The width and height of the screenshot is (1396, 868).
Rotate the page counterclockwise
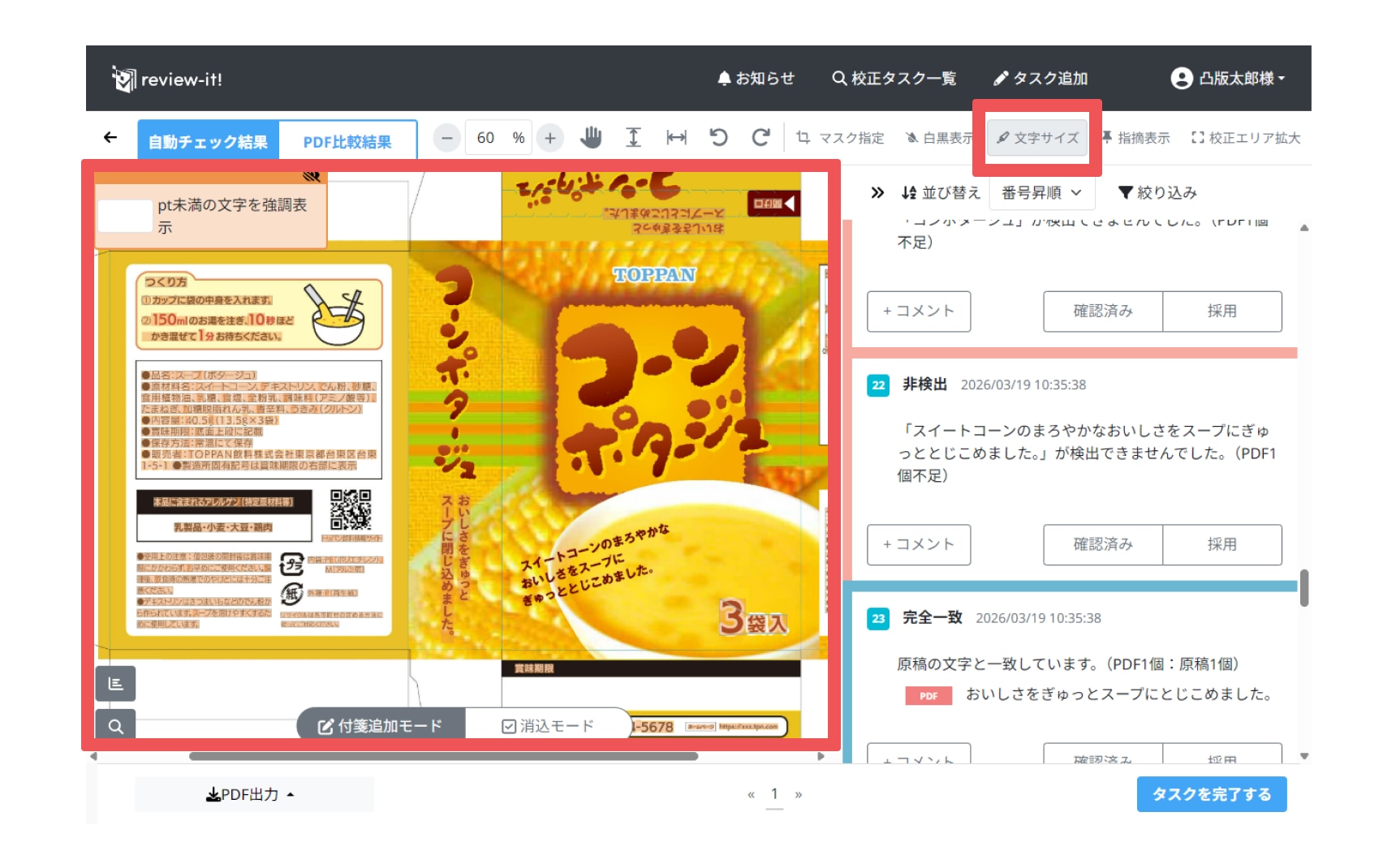tap(718, 138)
